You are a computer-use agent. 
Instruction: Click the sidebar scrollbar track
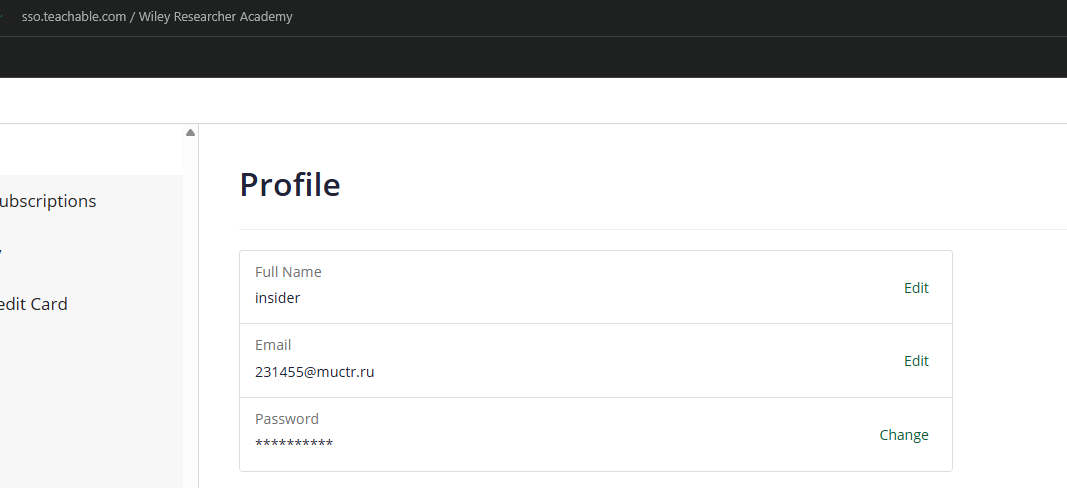pos(190,300)
